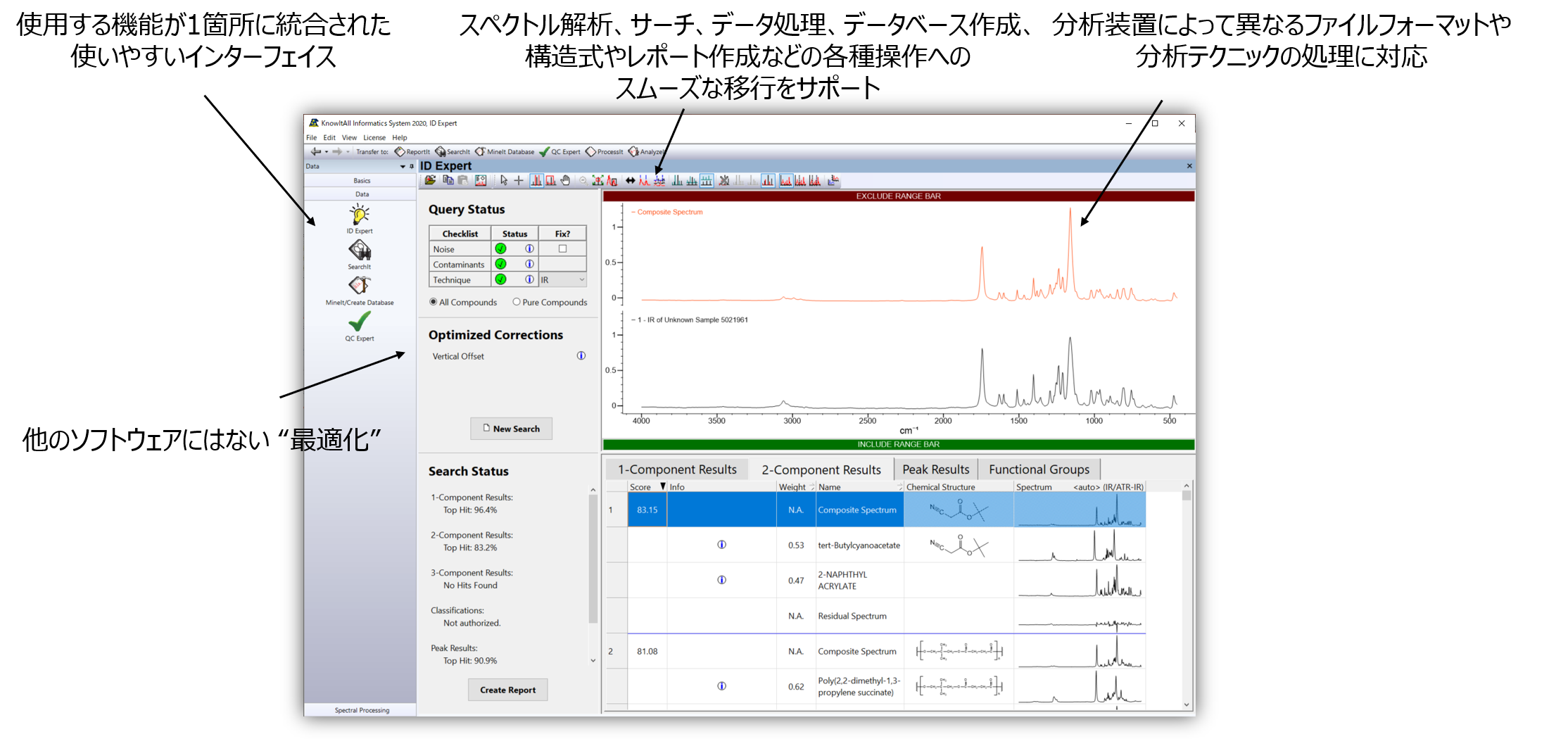Click info icon for tert-Butylcyanoacetate row
Screen dimensions: 1568x739
coord(721,545)
